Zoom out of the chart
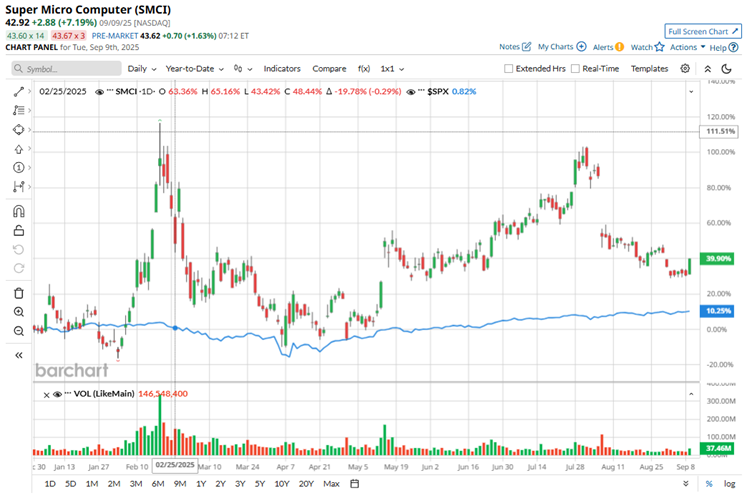 18,331
